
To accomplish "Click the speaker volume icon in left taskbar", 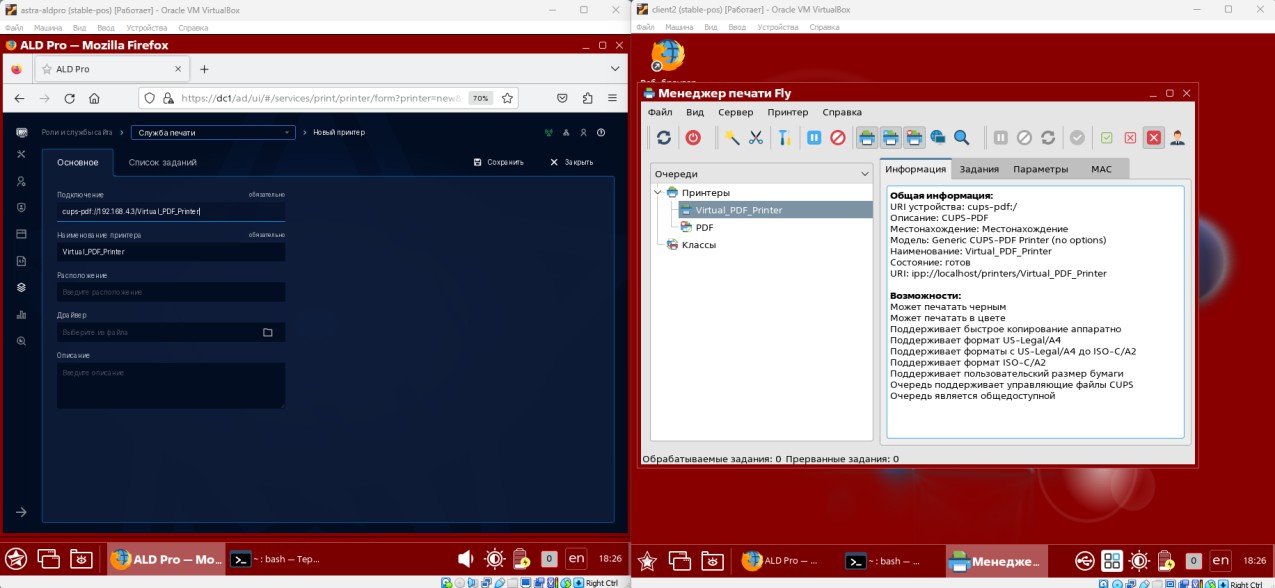I will coord(465,559).
